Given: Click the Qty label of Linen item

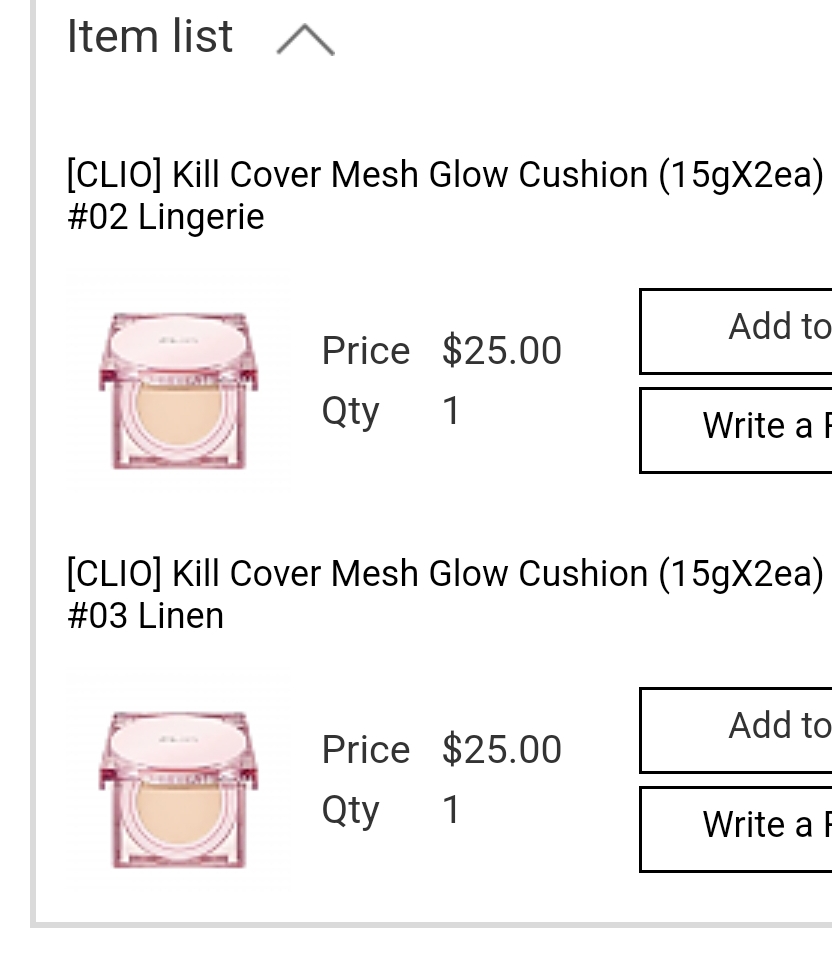Looking at the screenshot, I should tap(350, 810).
